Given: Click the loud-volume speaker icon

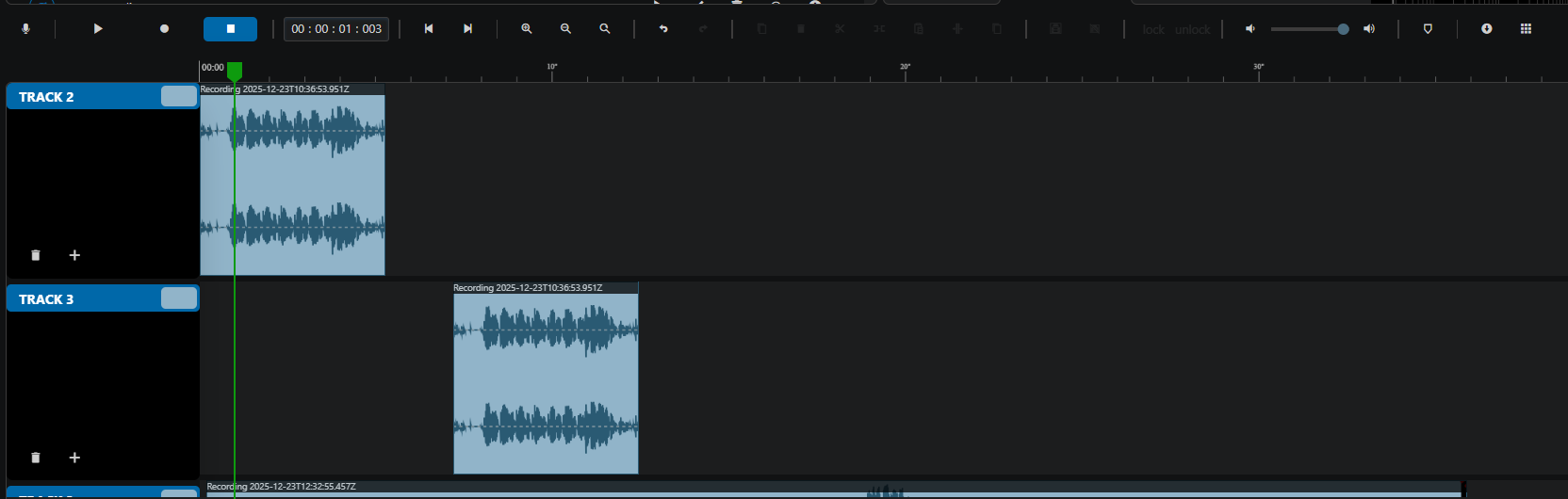Looking at the screenshot, I should coord(1369,29).
